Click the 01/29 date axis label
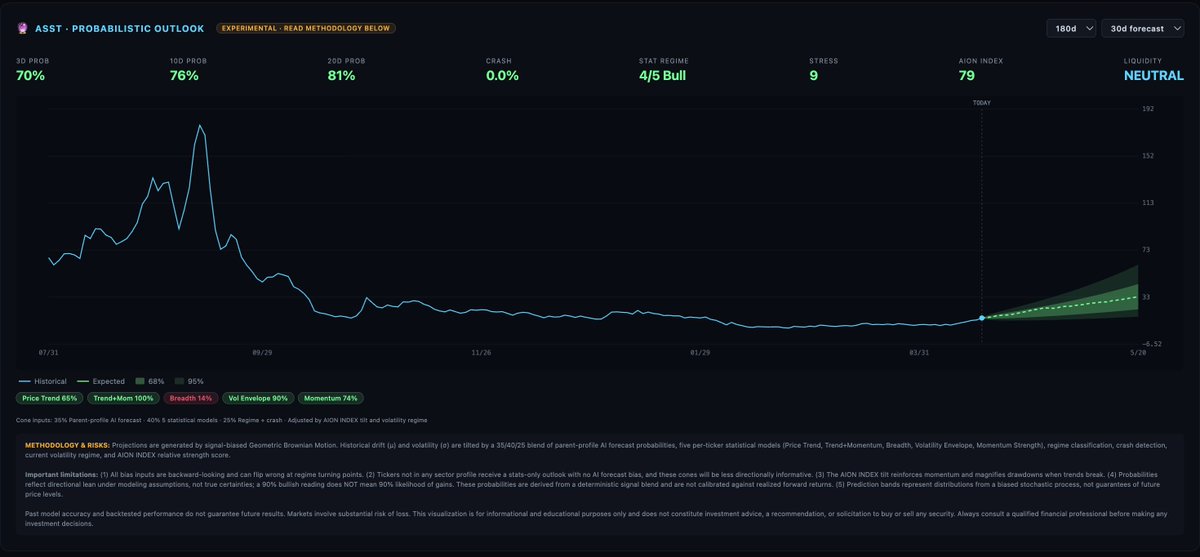Viewport: 1200px width, 557px height. pos(700,352)
